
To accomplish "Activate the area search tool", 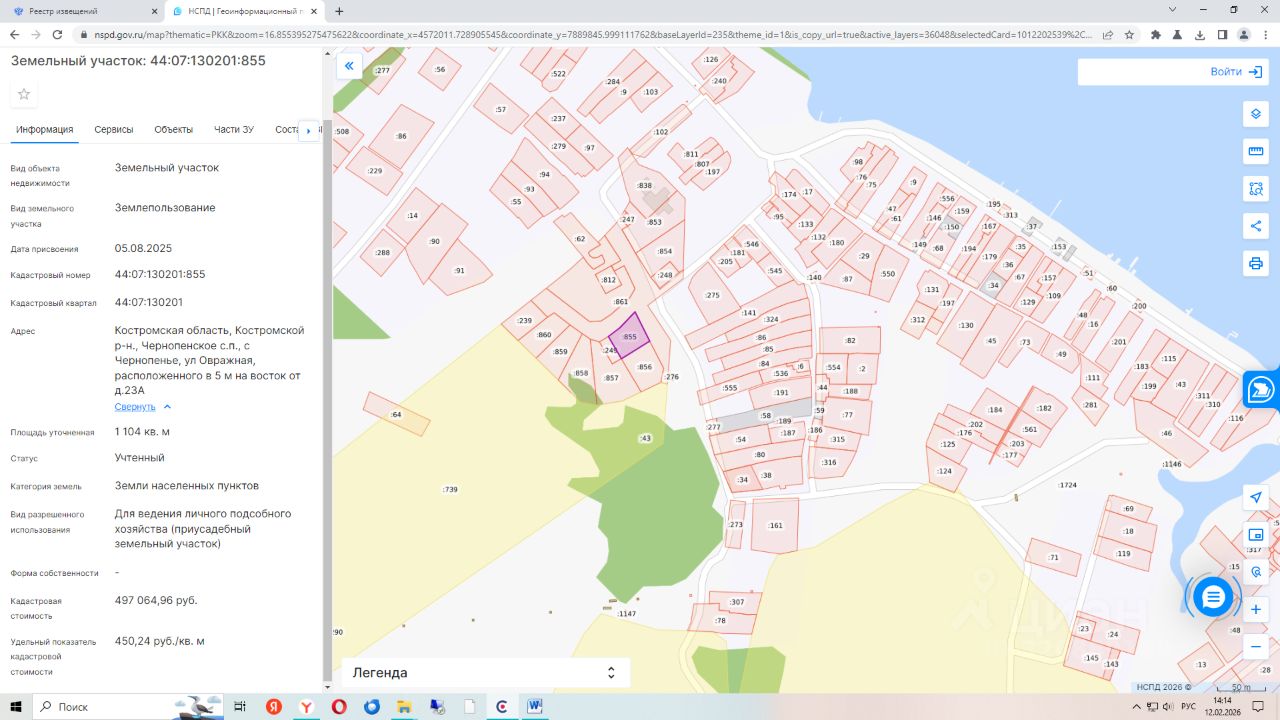I will point(1256,189).
